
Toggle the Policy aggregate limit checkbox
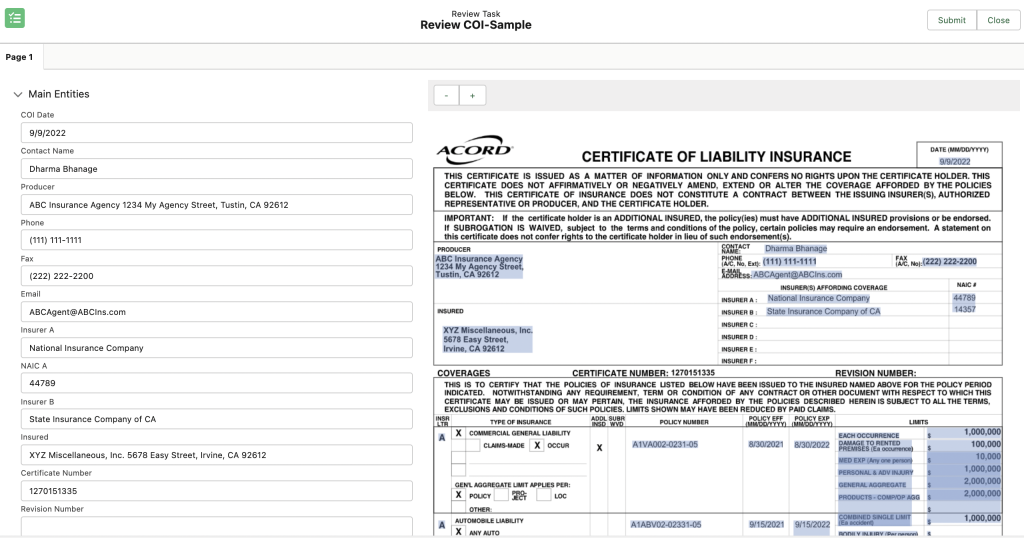click(458, 496)
